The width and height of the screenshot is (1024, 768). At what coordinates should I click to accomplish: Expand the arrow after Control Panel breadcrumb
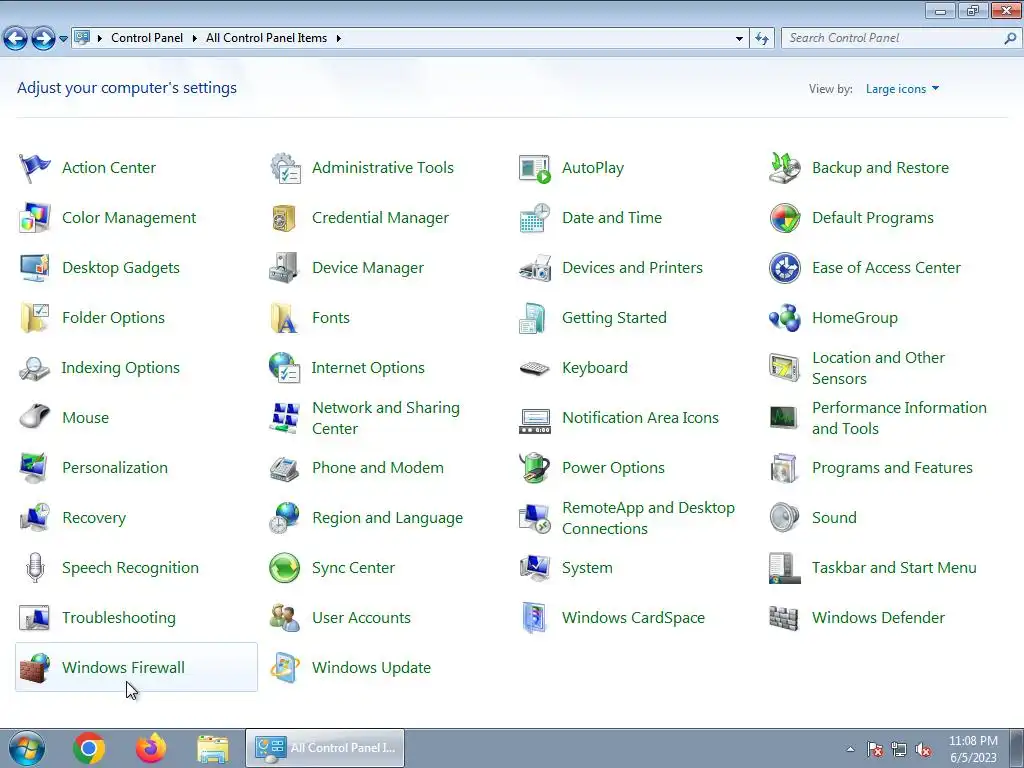[194, 39]
